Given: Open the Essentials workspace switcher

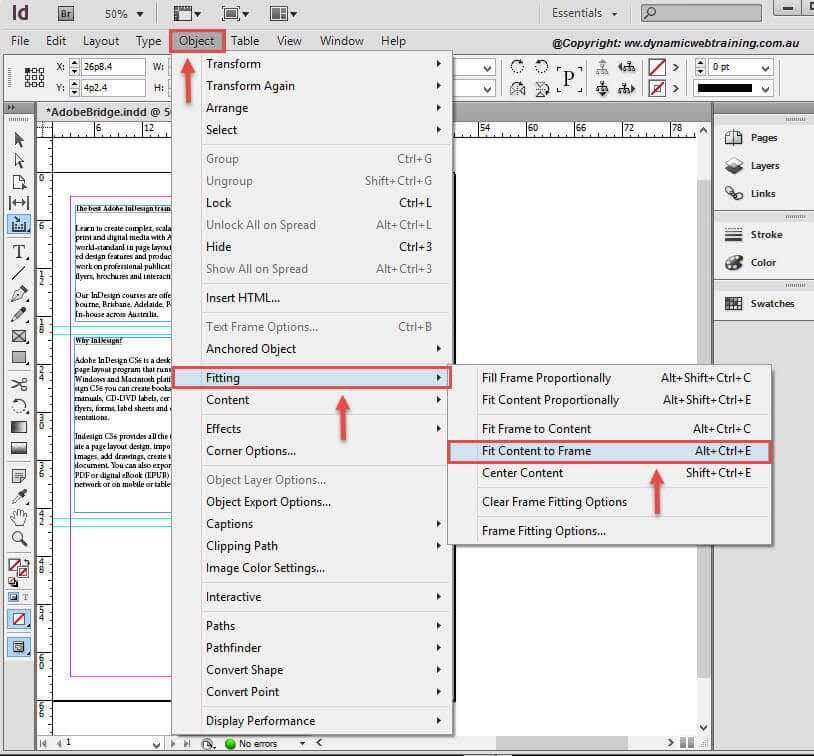Looking at the screenshot, I should pyautogui.click(x=585, y=13).
